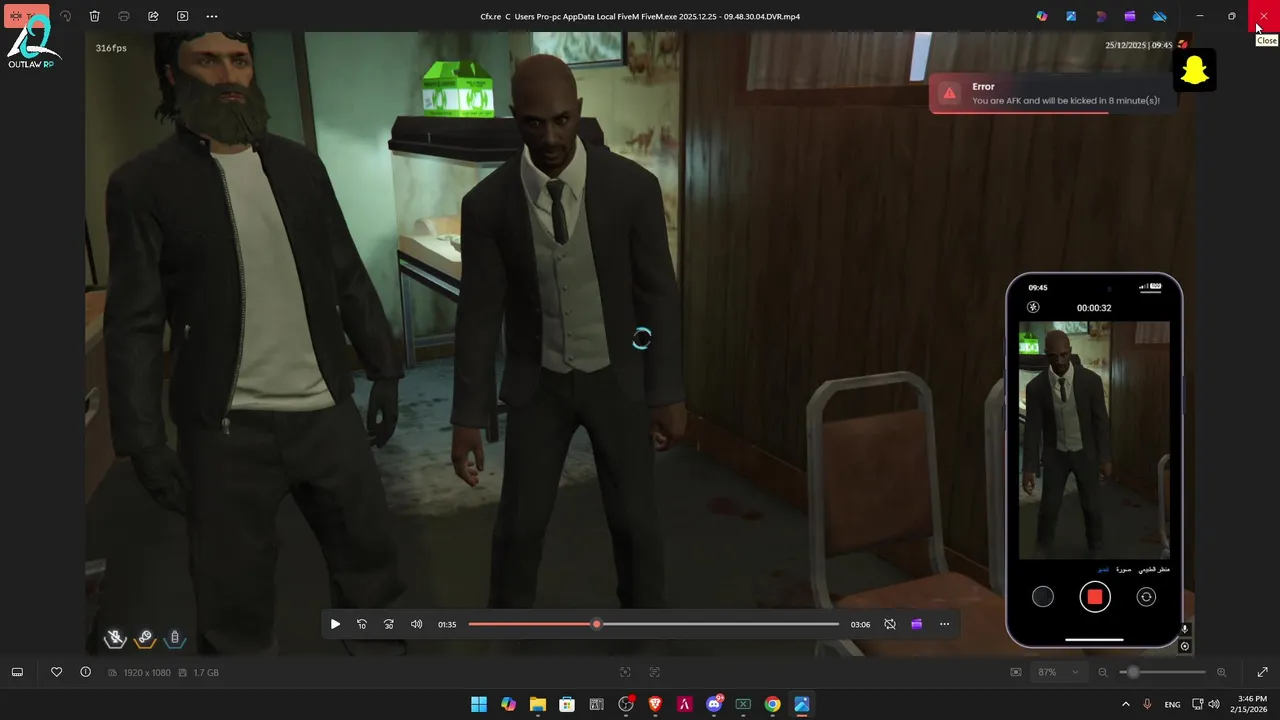Open Discord from the taskbar
The height and width of the screenshot is (720, 1280).
[714, 704]
